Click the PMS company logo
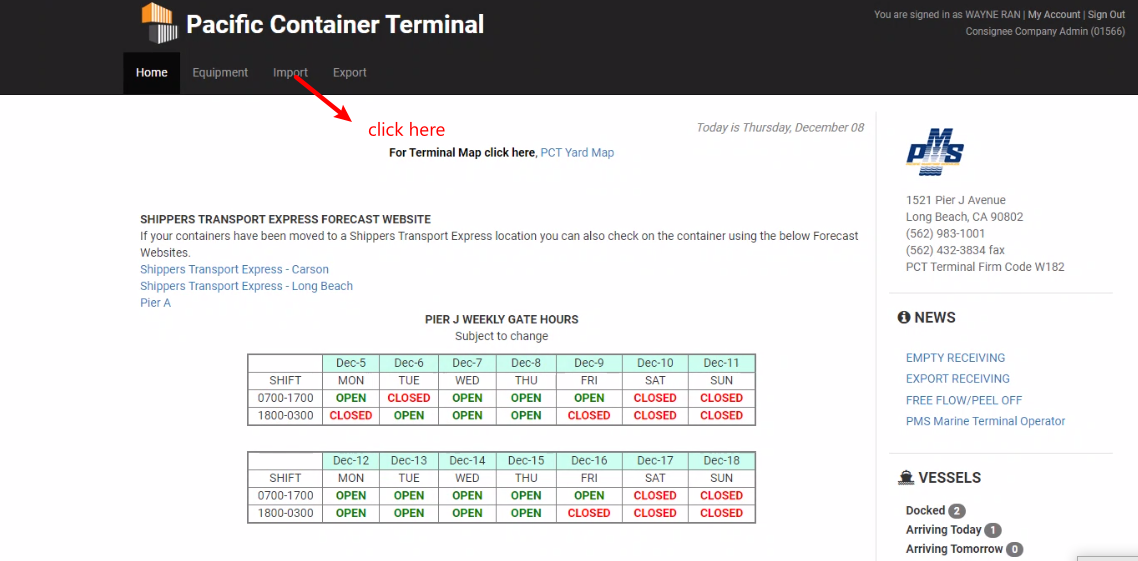 coord(934,152)
